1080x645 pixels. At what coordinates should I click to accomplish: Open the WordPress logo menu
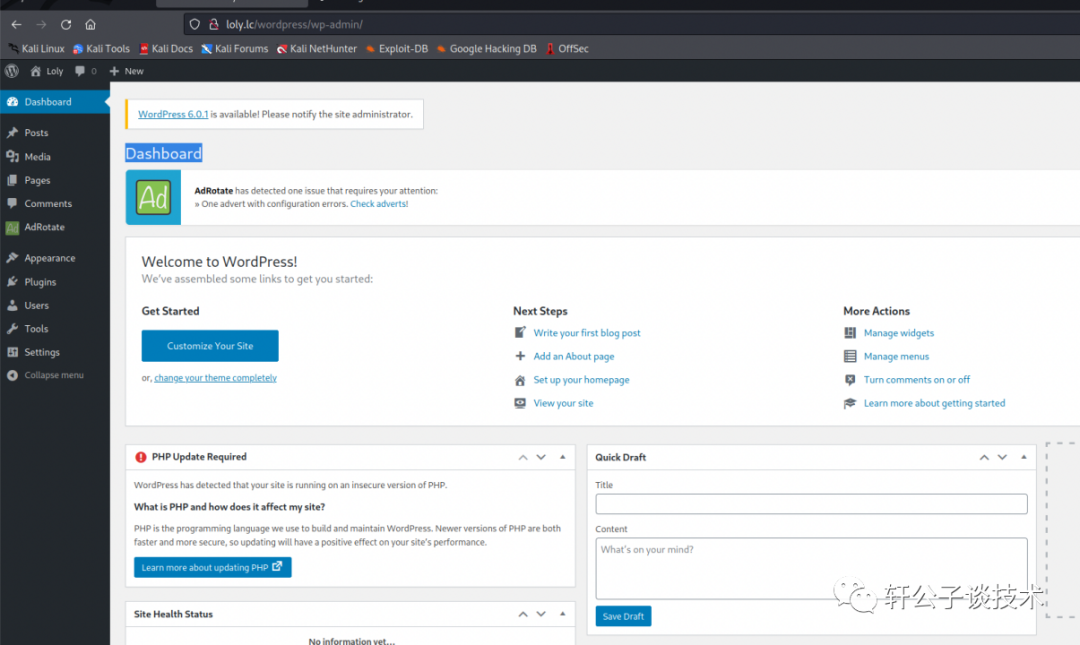pos(12,71)
